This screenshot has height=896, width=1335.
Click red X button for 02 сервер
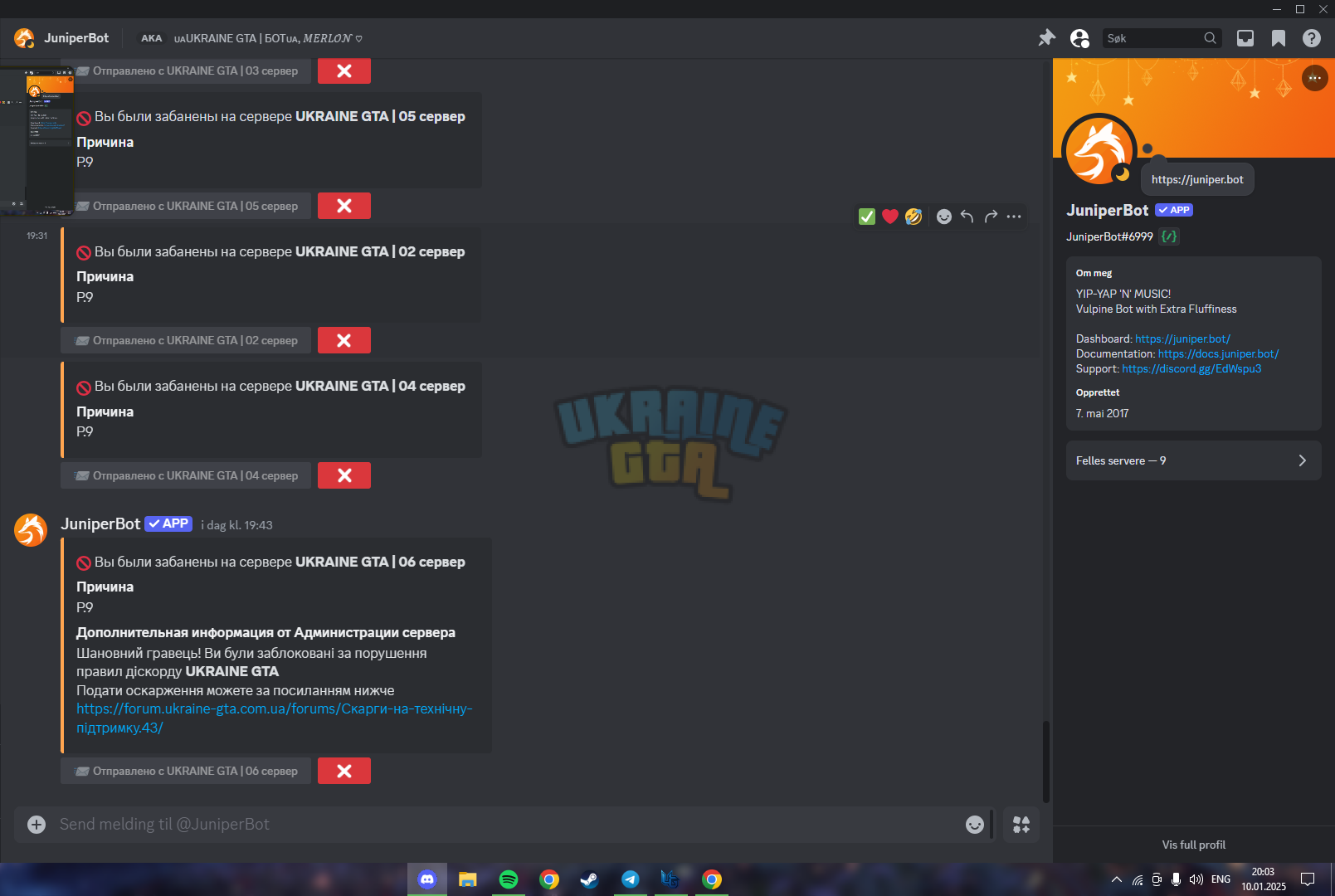(344, 340)
